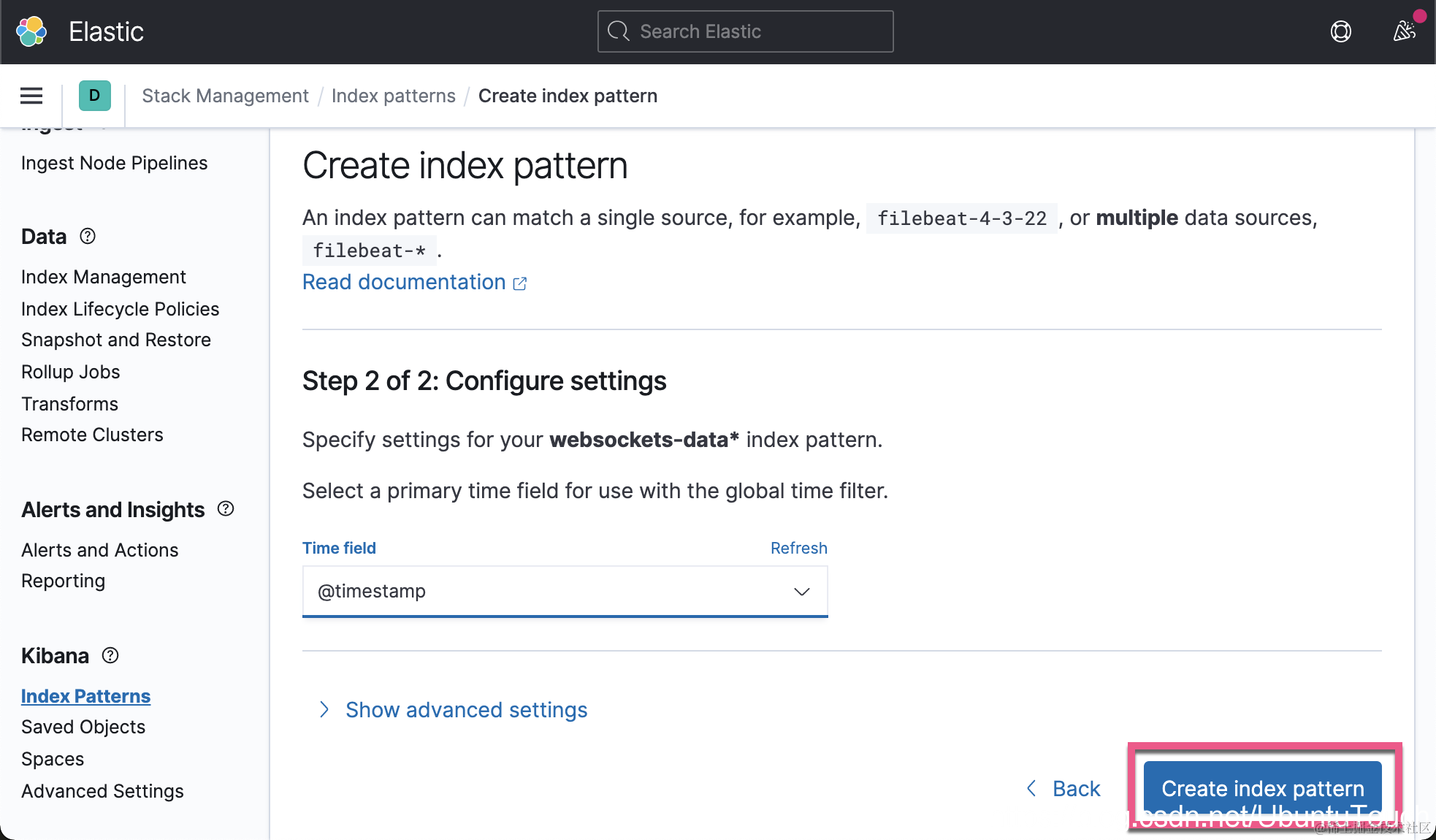This screenshot has width=1436, height=840.
Task: Click help icon beside Alerts and Insights
Action: (x=226, y=509)
